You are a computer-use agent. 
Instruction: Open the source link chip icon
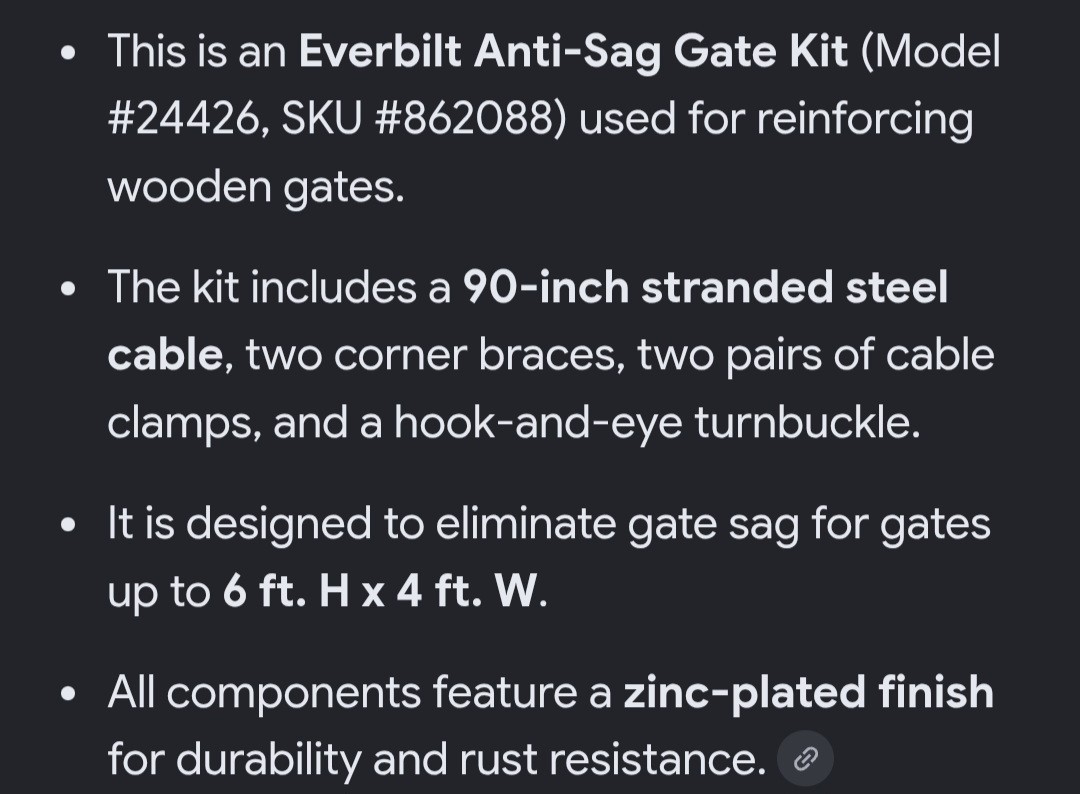(x=805, y=758)
